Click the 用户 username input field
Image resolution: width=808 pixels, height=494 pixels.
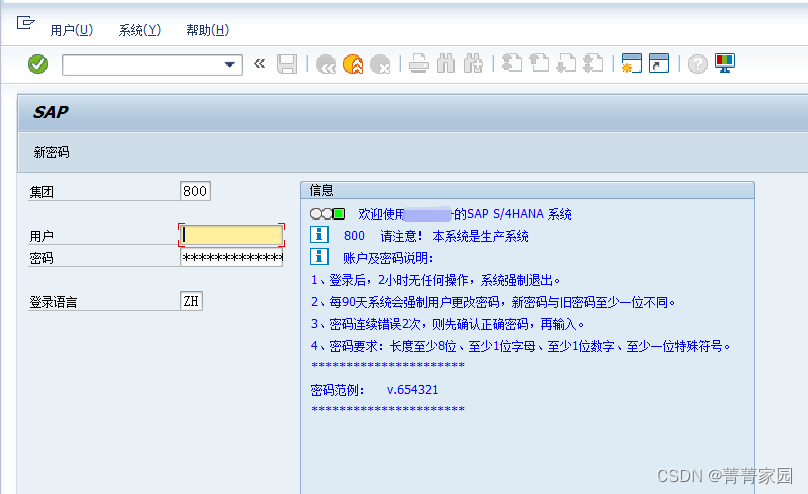click(231, 235)
